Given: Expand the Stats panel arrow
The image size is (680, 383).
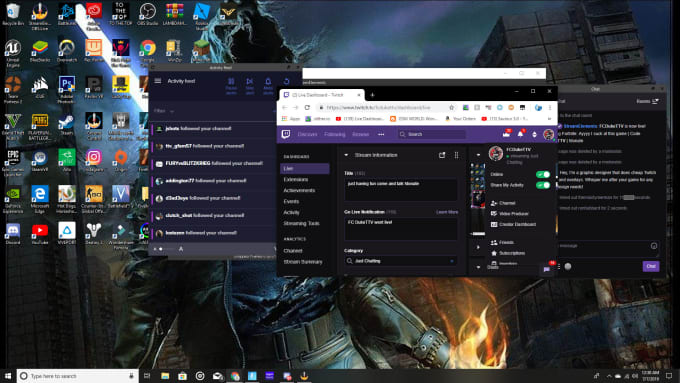Looking at the screenshot, I should click(x=478, y=267).
